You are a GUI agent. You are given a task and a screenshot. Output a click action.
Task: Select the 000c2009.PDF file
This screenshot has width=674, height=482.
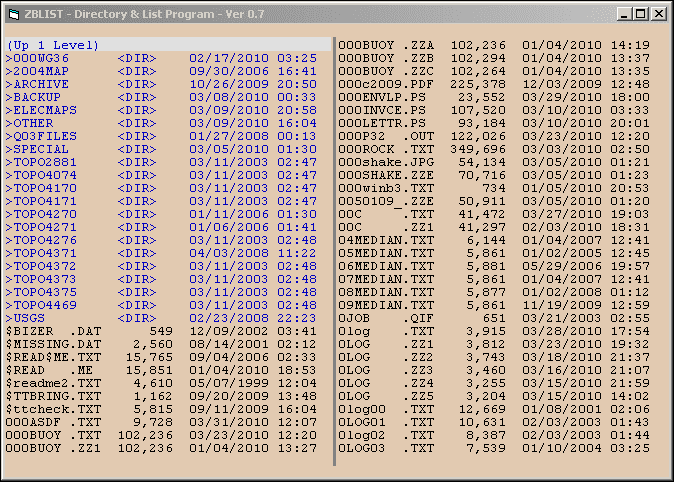coord(494,84)
